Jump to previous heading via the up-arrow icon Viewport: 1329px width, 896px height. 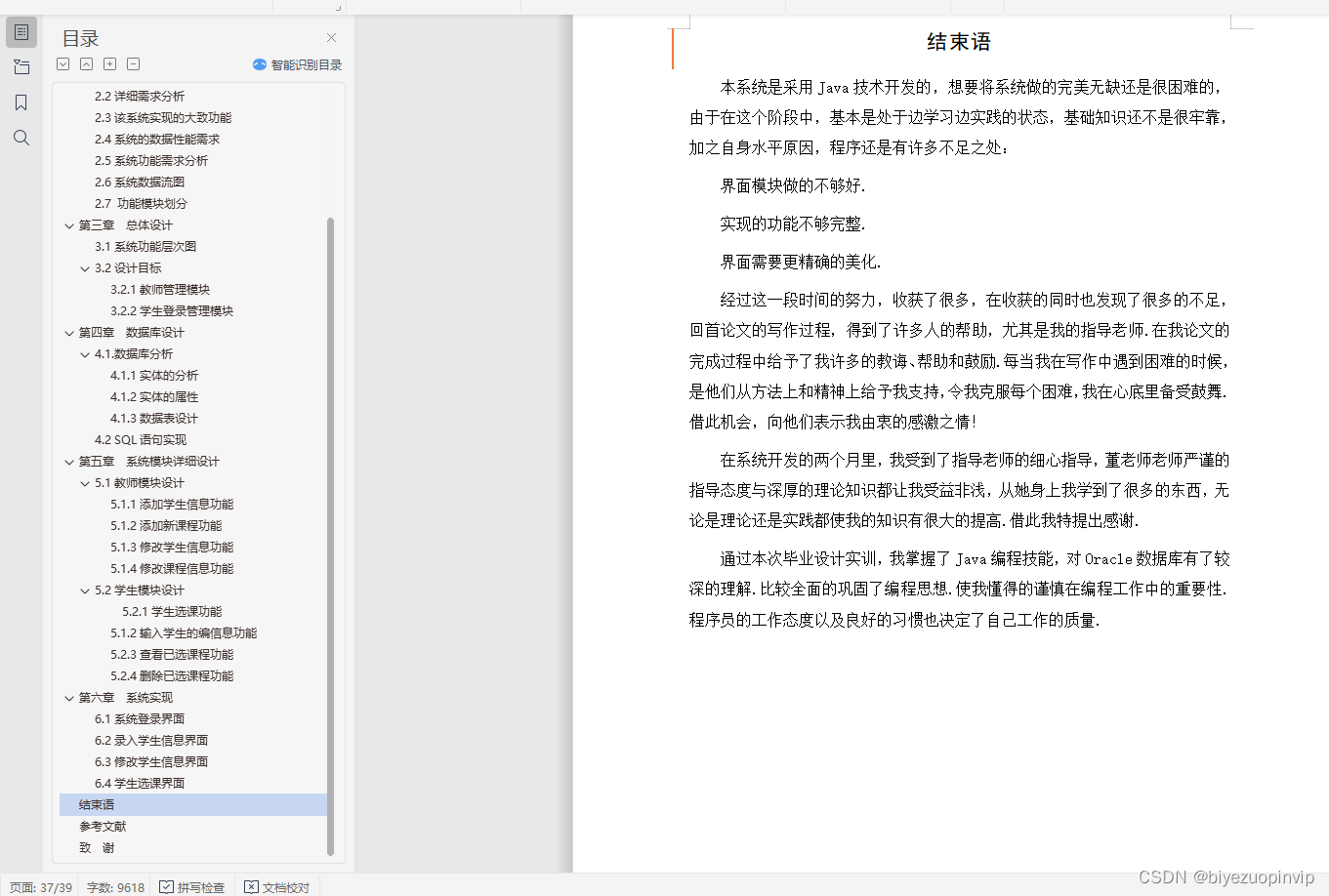coord(86,63)
